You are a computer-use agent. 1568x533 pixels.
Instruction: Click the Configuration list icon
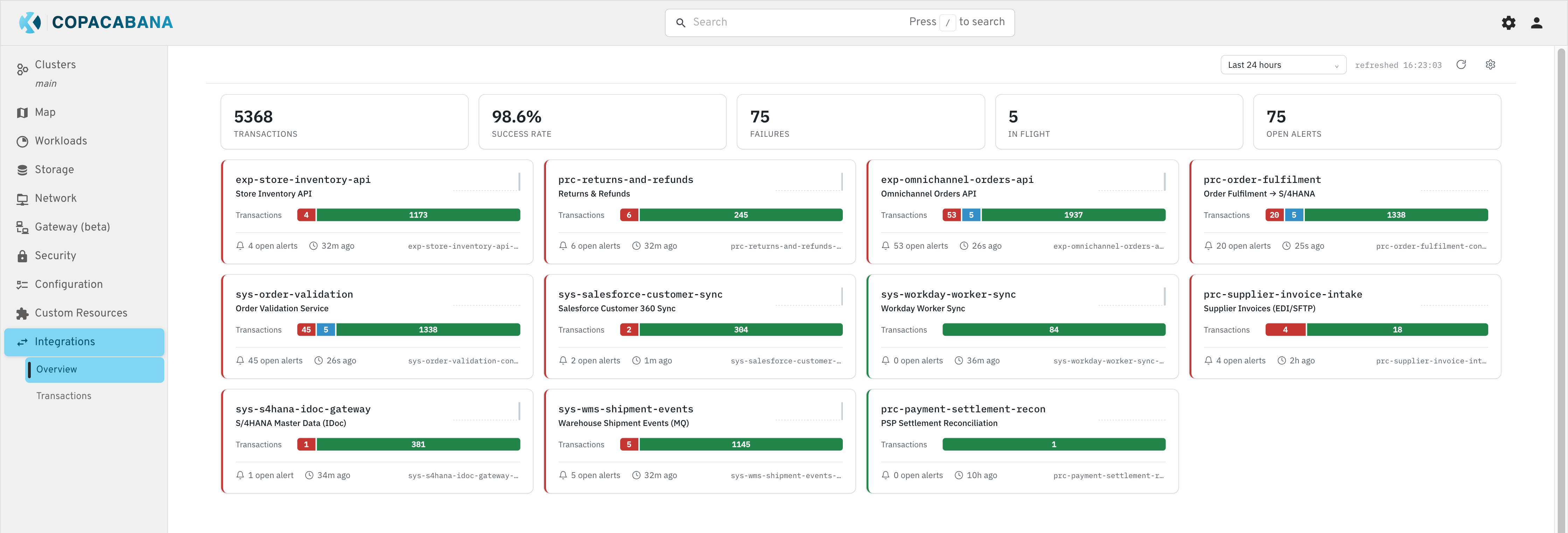22,285
